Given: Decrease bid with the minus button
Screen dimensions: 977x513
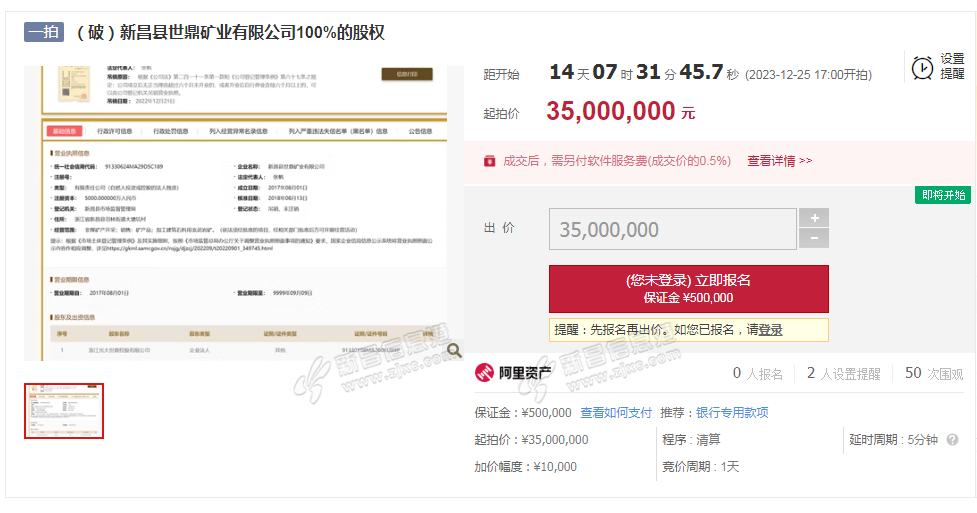Looking at the screenshot, I should click(815, 238).
